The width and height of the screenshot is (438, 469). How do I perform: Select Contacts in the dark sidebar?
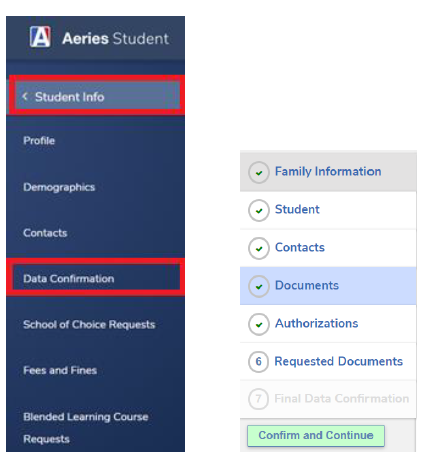tap(45, 233)
